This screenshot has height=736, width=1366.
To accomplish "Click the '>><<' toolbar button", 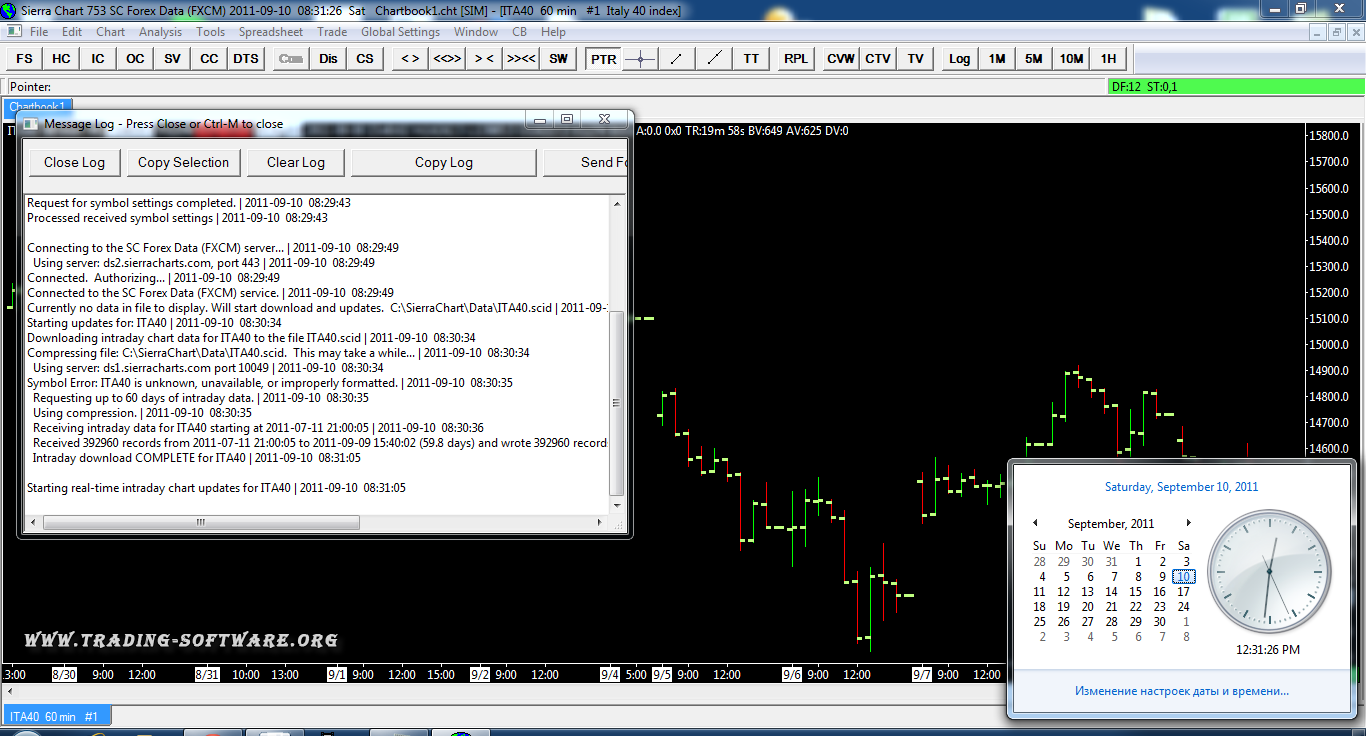I will tap(521, 59).
